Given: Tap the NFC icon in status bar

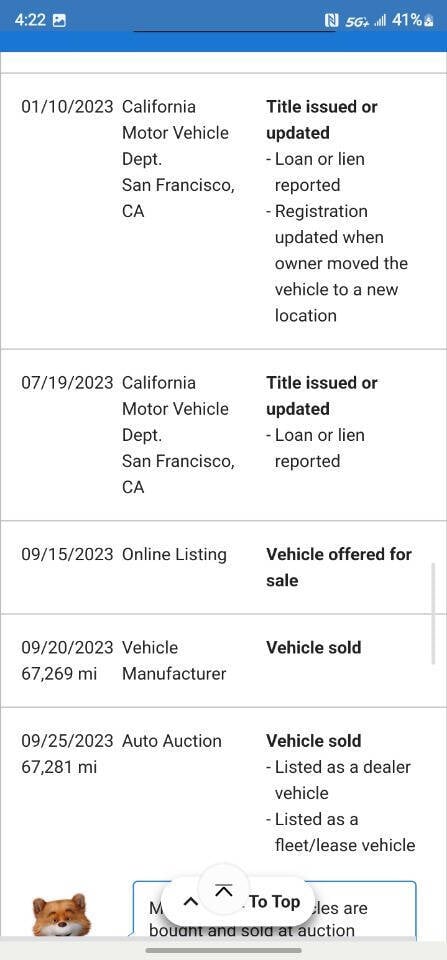Looking at the screenshot, I should tap(331, 21).
